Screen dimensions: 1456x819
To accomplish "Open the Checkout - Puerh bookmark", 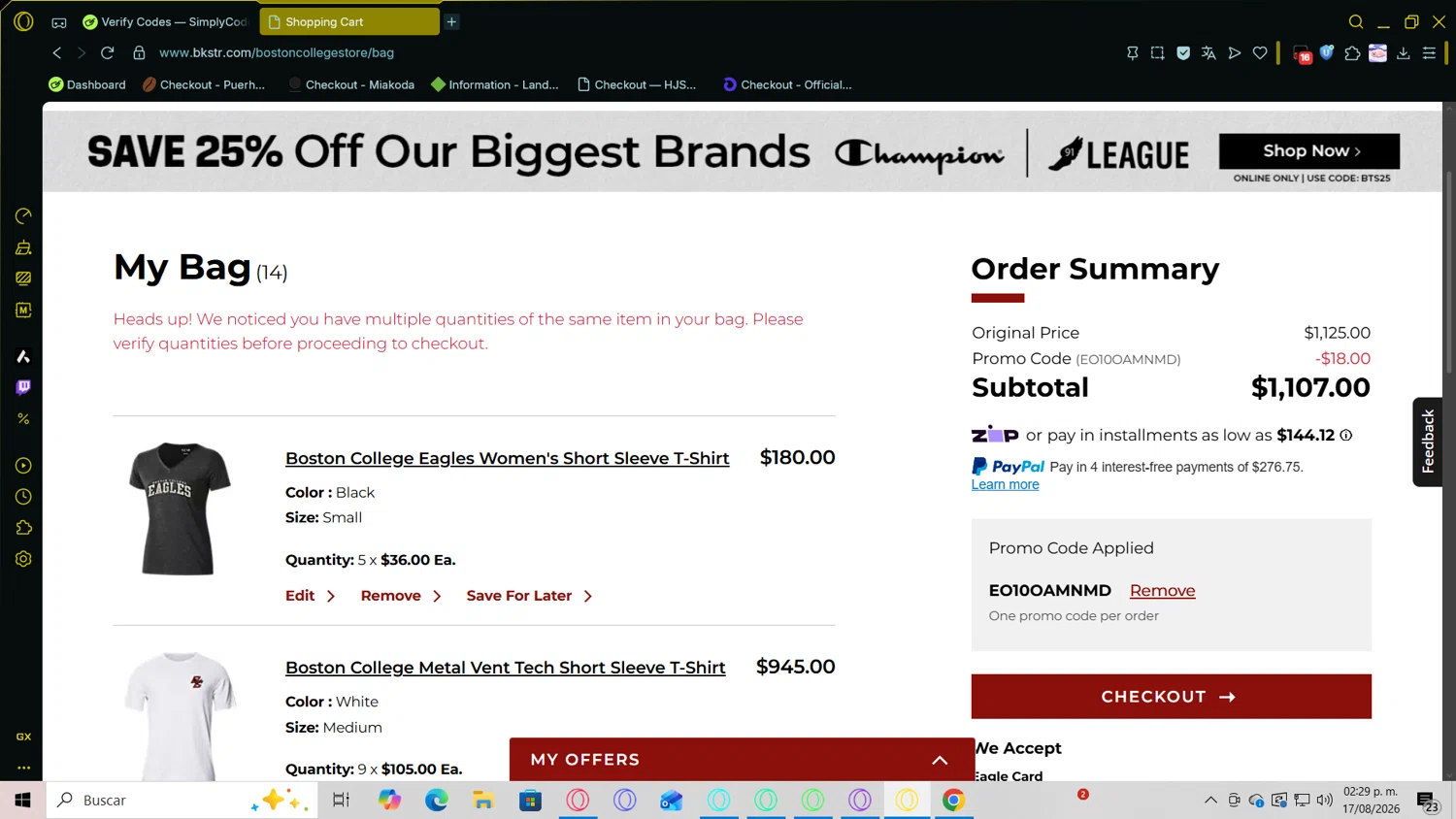I will click(x=204, y=84).
